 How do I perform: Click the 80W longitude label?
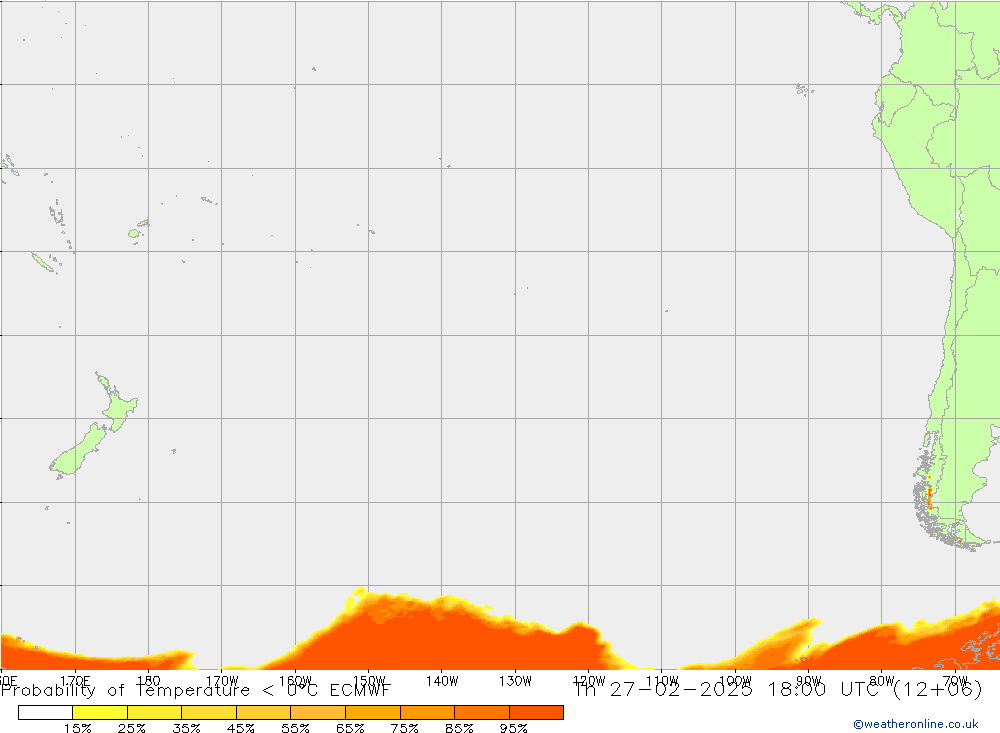(882, 681)
